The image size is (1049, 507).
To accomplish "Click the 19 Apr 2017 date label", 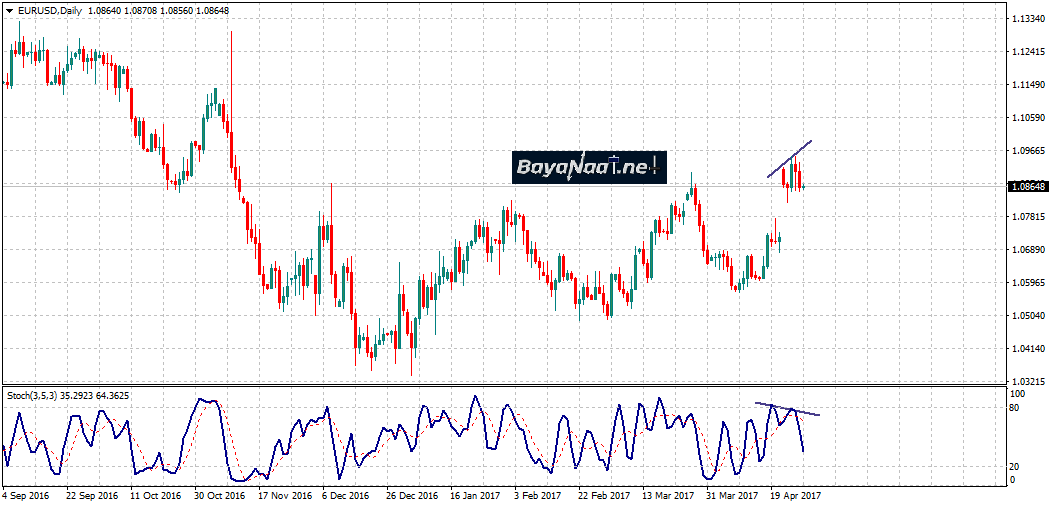I will [796, 495].
